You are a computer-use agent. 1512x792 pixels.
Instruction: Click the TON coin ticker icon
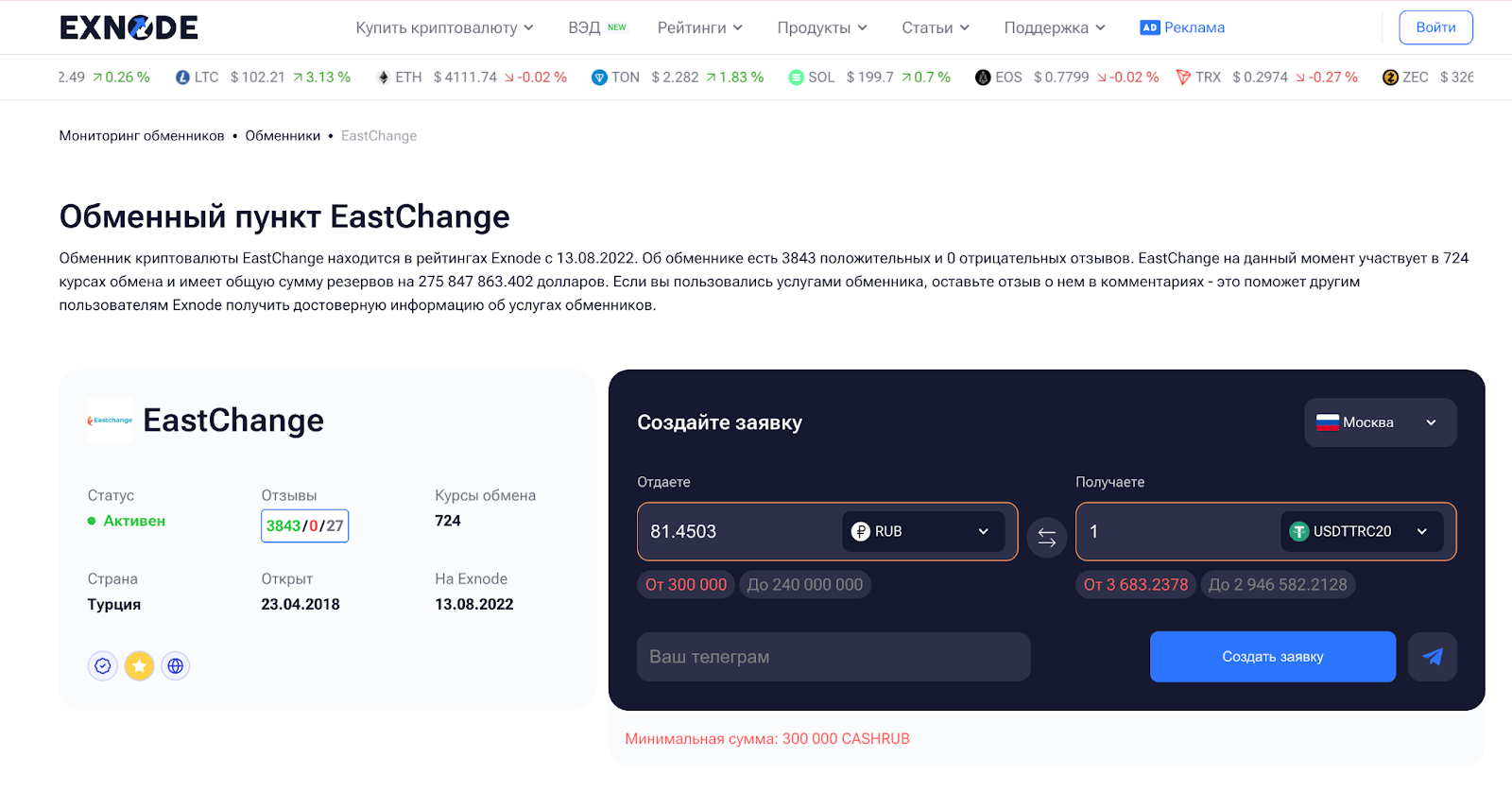point(599,77)
